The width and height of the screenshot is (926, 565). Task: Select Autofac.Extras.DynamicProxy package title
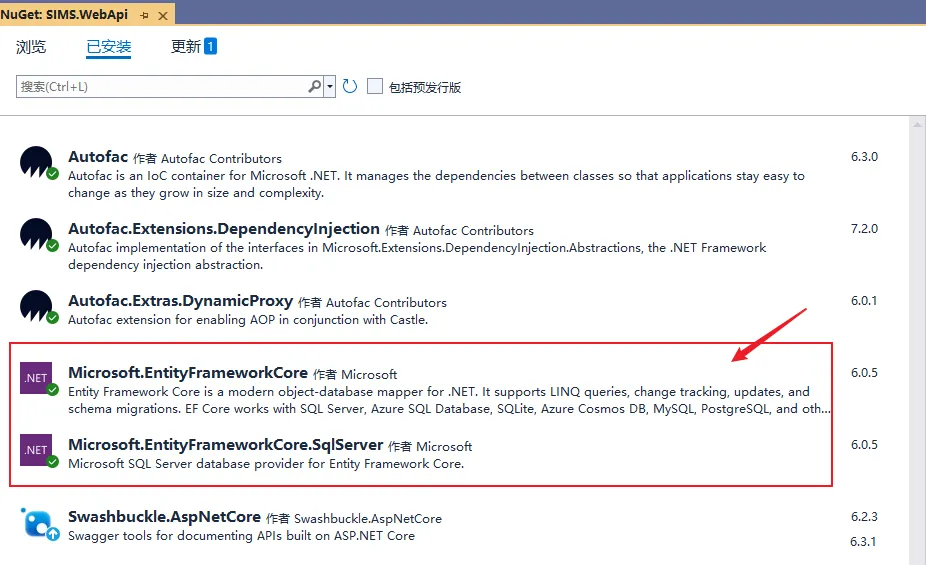[x=180, y=301]
